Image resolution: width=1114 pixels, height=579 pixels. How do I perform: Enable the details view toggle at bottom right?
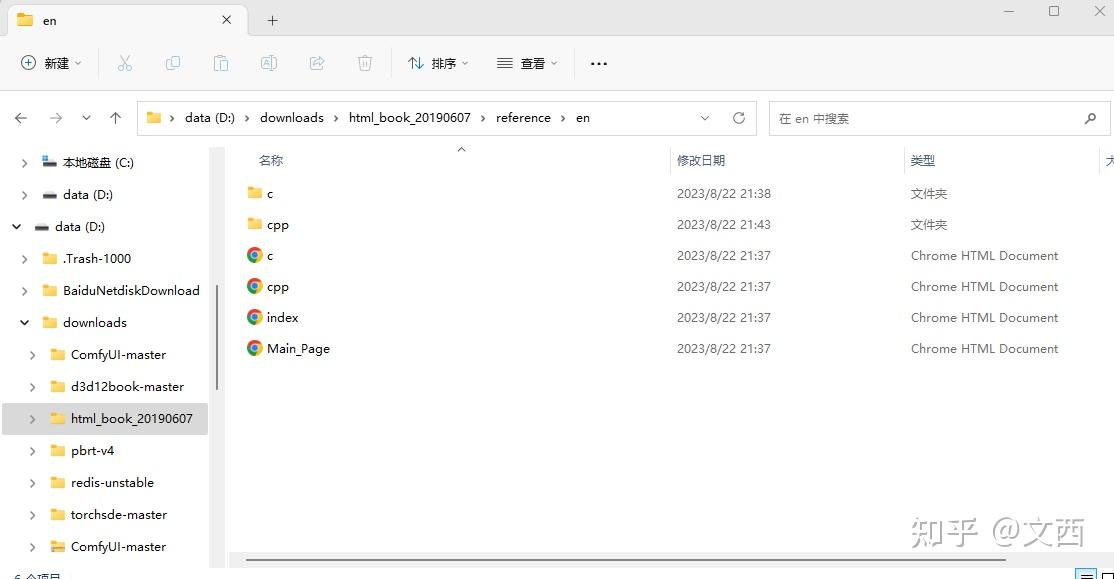click(1085, 574)
